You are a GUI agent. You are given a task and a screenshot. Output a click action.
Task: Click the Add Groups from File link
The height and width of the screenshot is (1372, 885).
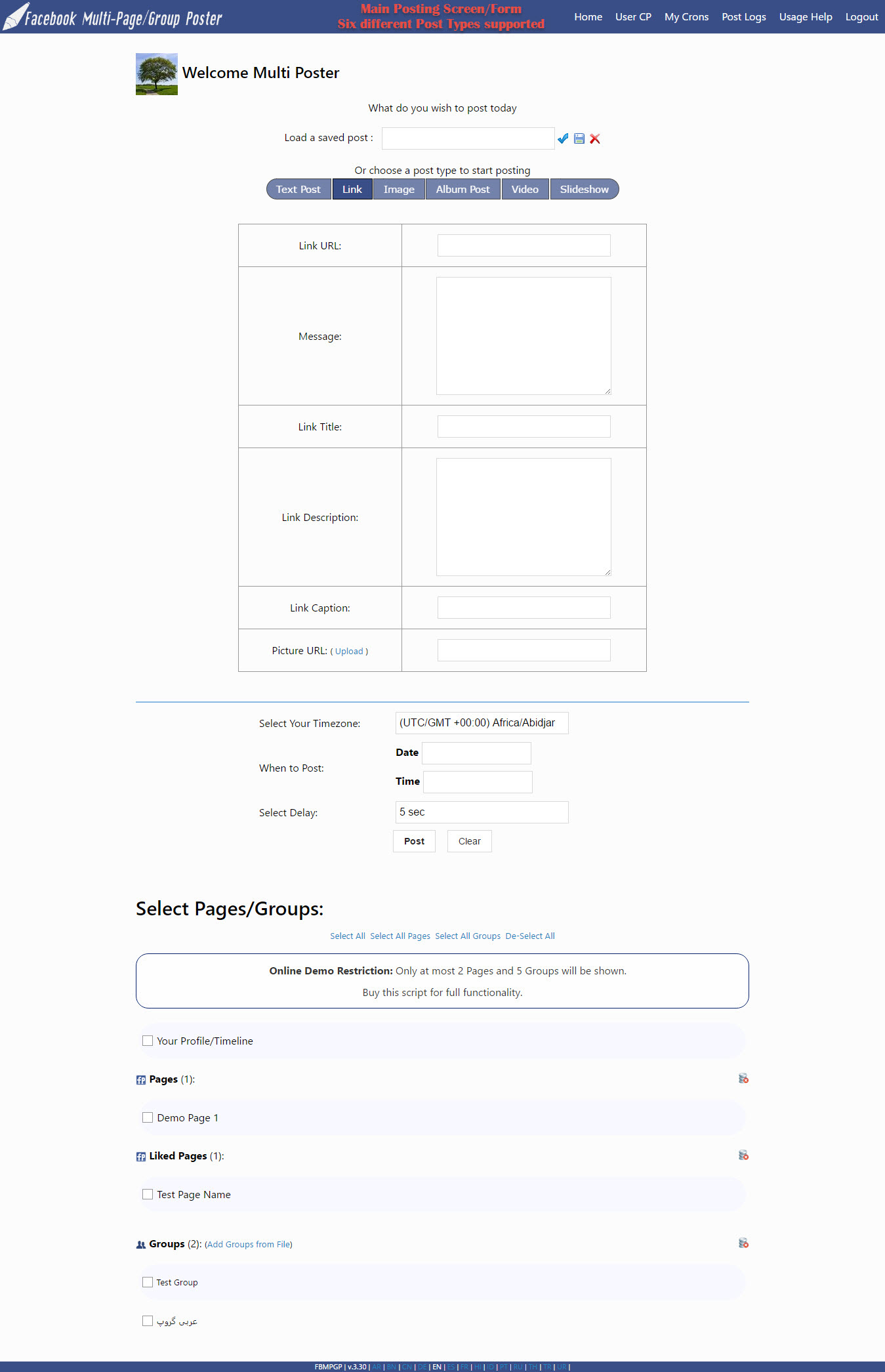(249, 1244)
